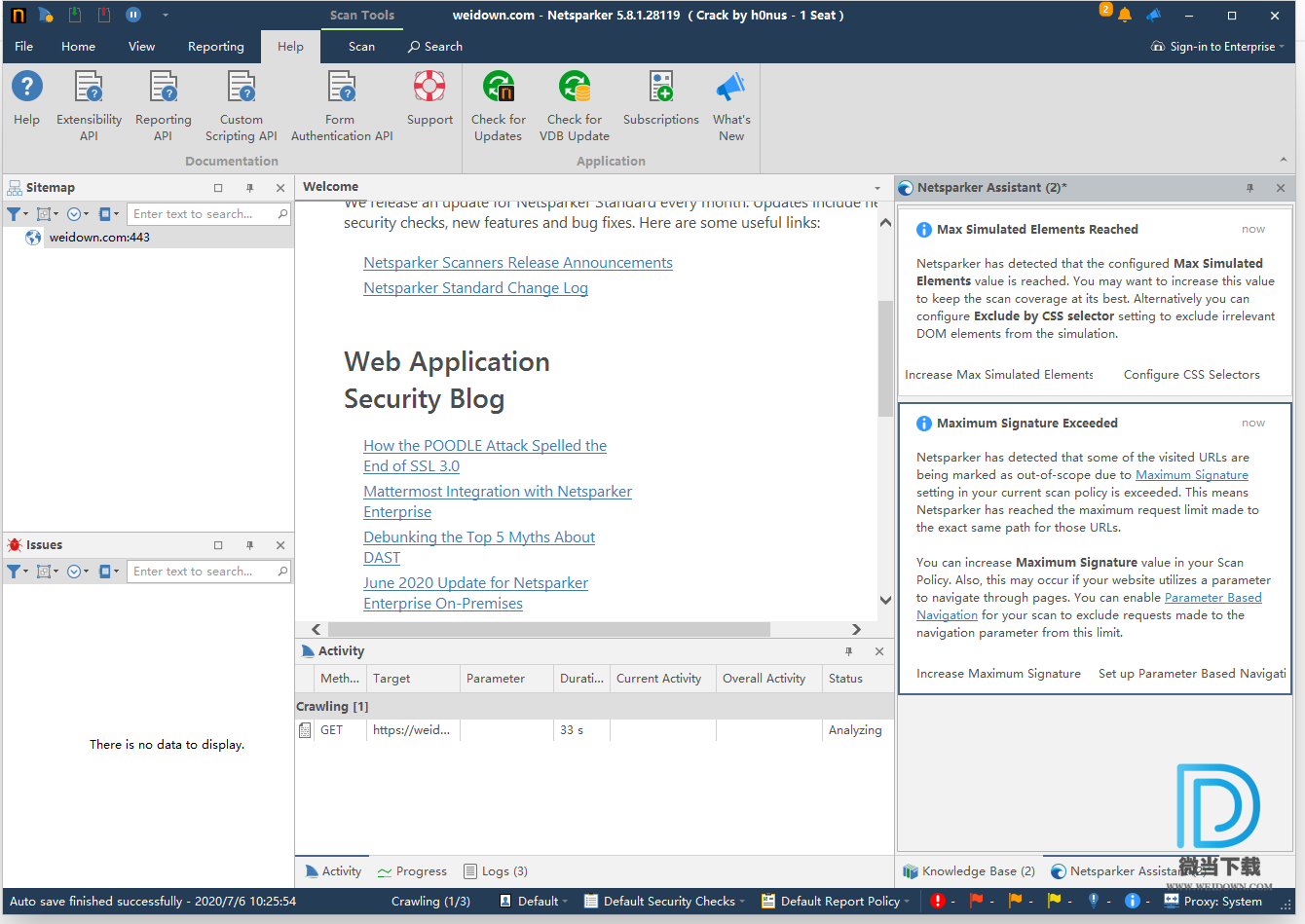Image resolution: width=1305 pixels, height=924 pixels.
Task: Switch to the Logs (3) tab
Action: (496, 871)
